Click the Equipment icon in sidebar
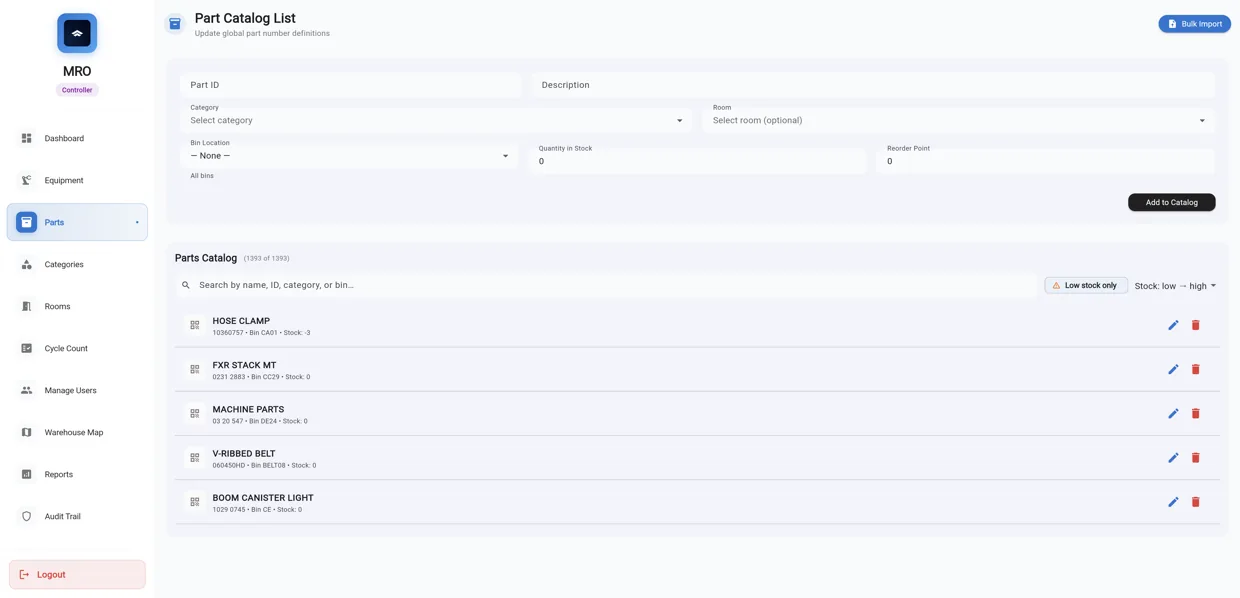 (27, 180)
